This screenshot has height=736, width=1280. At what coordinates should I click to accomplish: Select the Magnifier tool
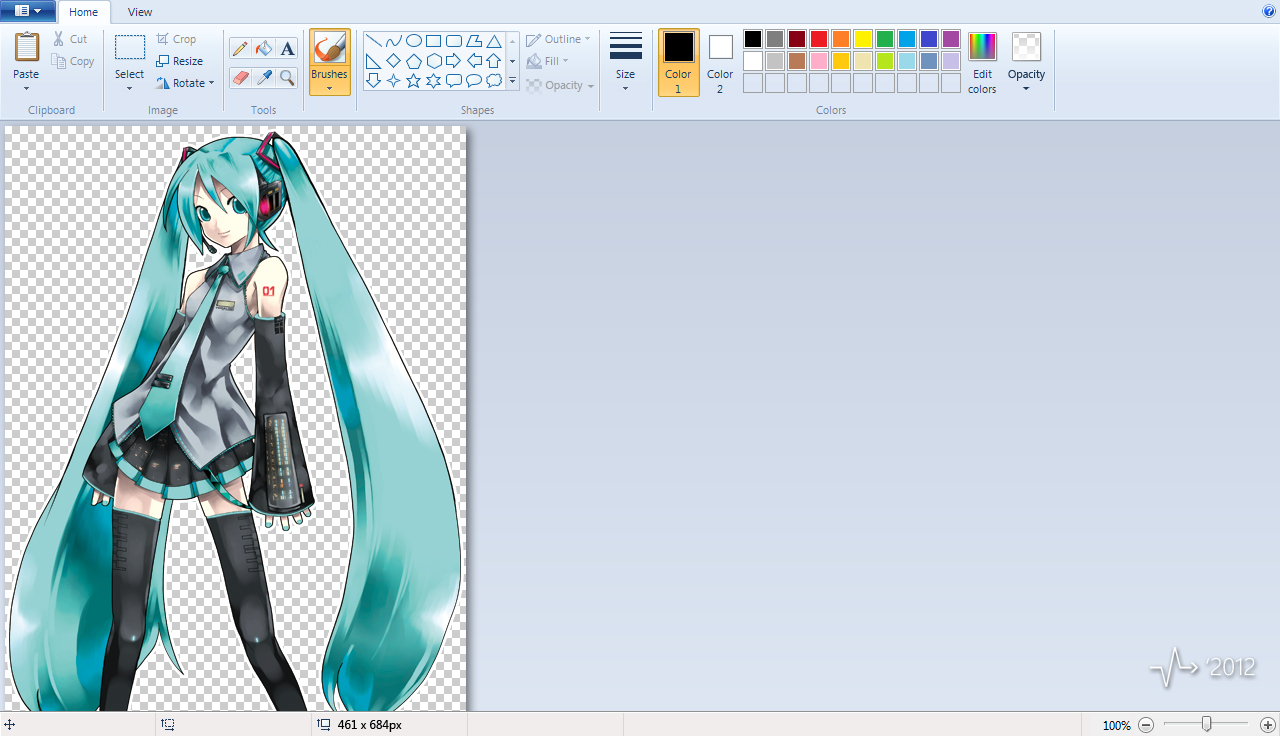coord(288,78)
